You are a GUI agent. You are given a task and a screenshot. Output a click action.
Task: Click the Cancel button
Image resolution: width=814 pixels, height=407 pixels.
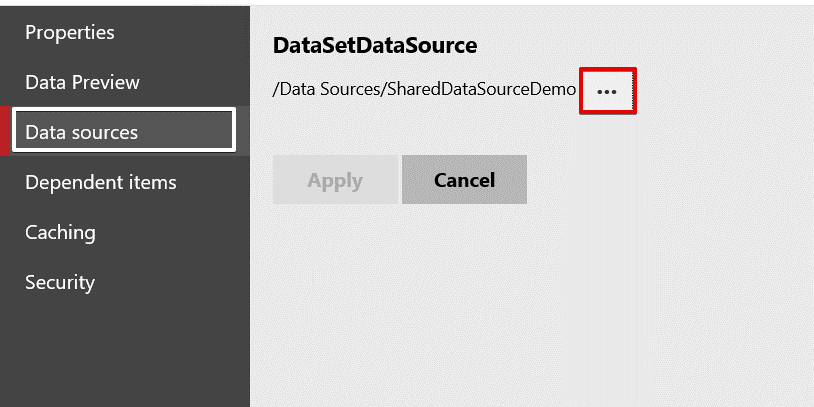click(464, 180)
